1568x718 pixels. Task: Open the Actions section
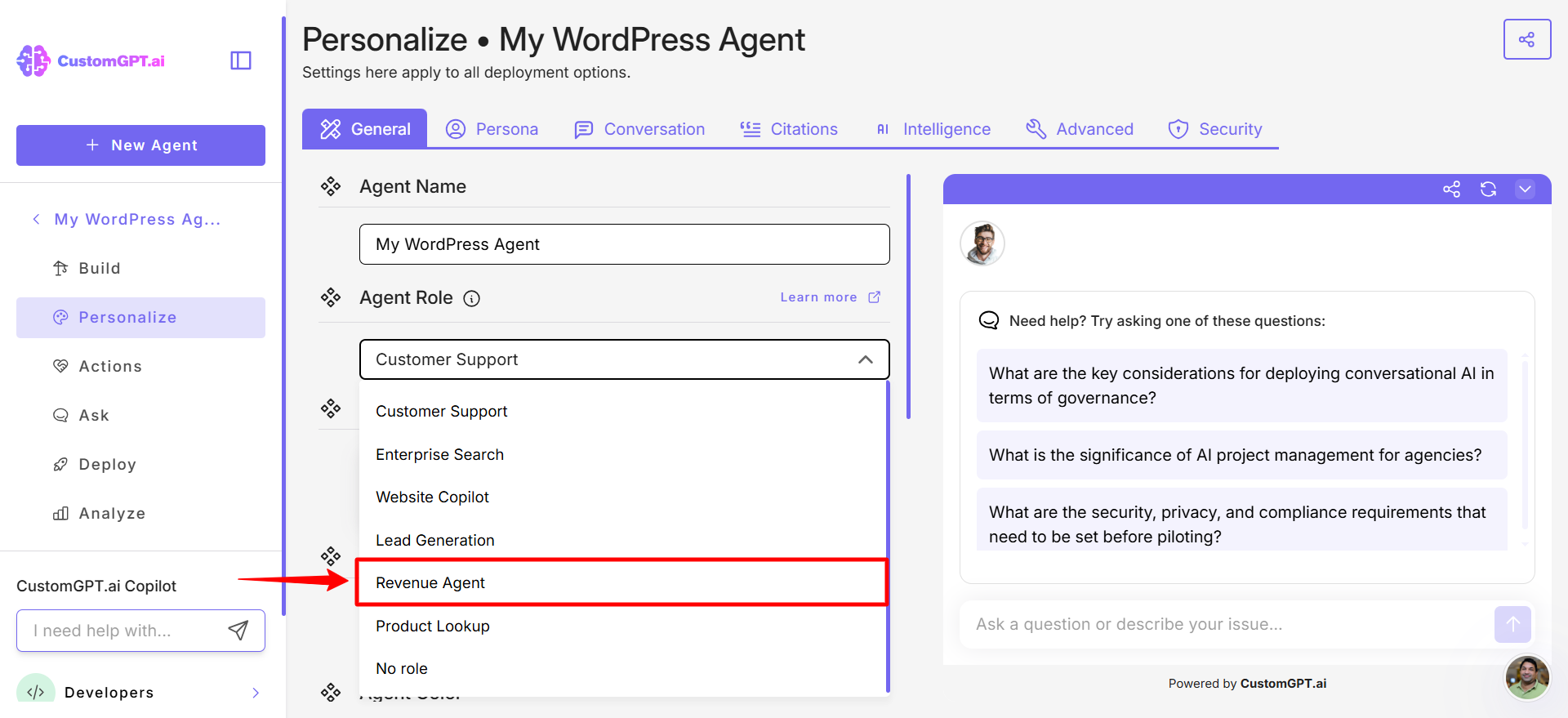pyautogui.click(x=140, y=366)
